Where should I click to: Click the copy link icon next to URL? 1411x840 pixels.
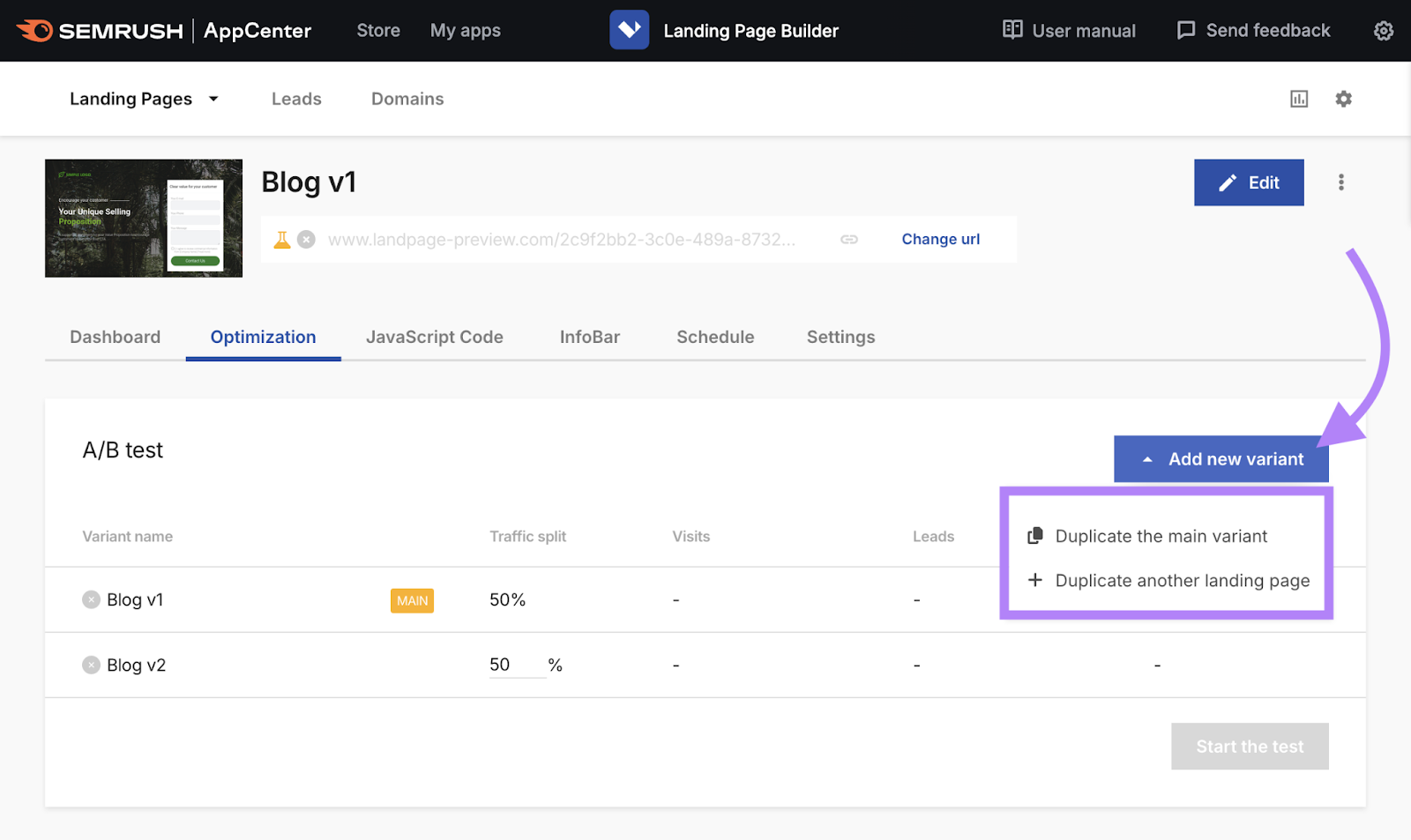click(x=849, y=239)
